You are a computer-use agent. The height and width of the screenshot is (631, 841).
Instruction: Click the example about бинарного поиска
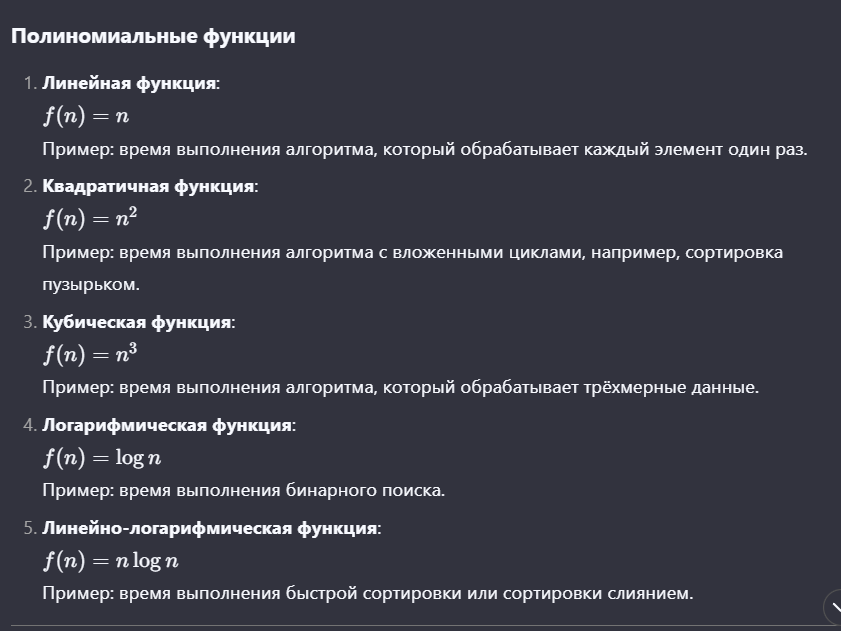click(x=244, y=490)
